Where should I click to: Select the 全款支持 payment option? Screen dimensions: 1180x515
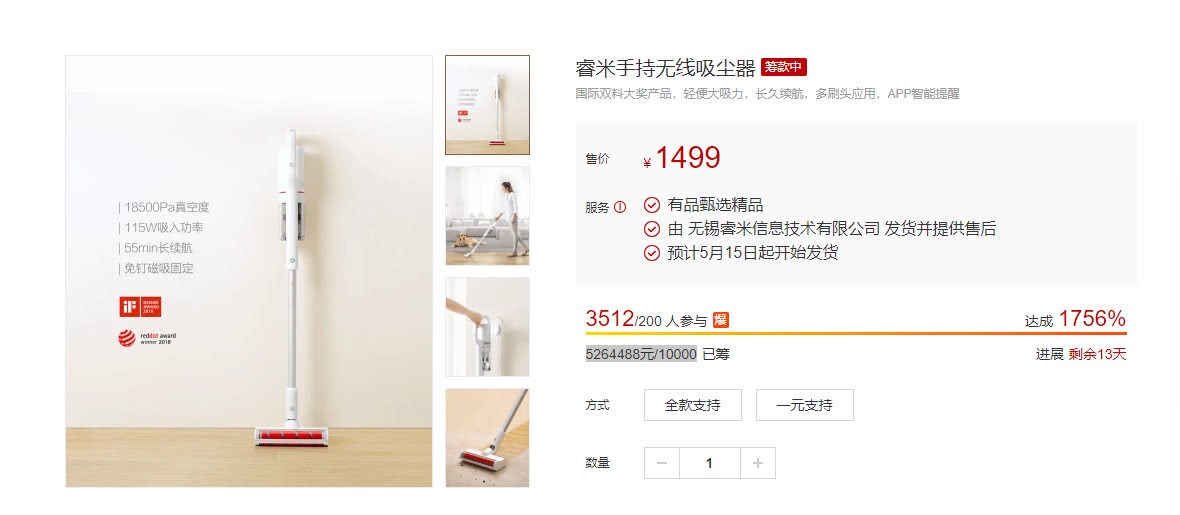(692, 405)
